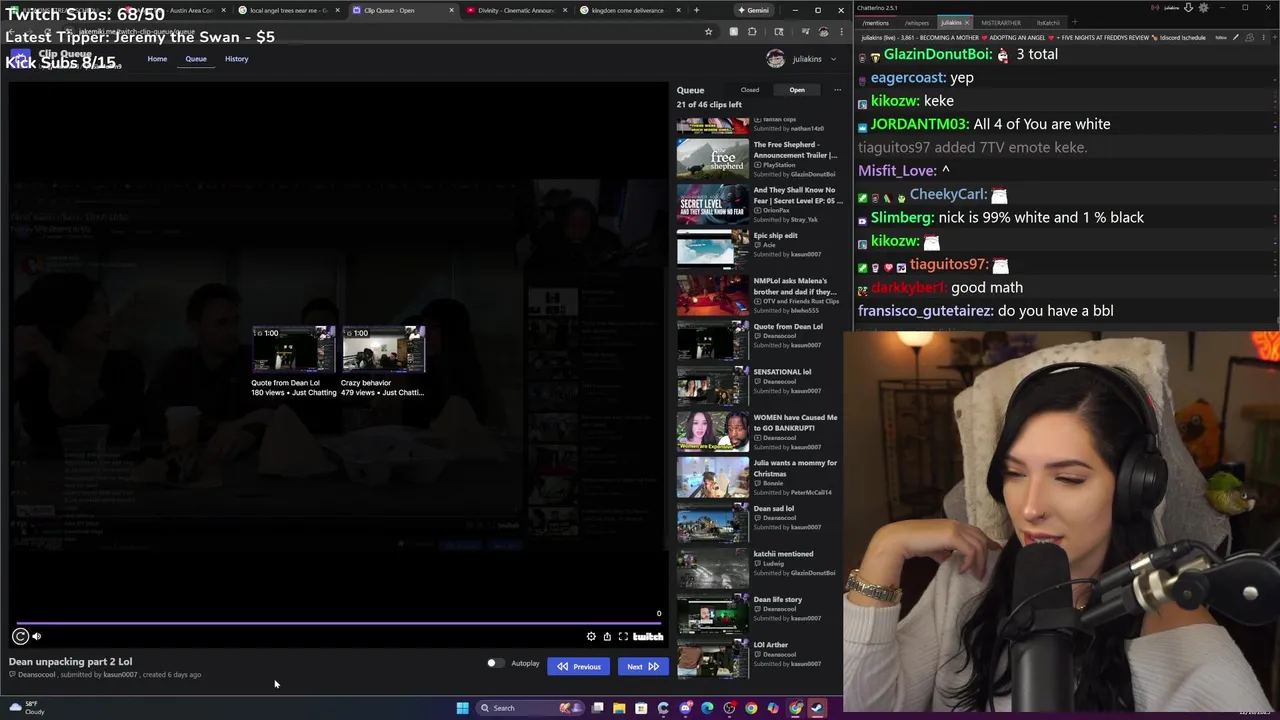Launch Microsoft Edge from the taskbar
Screen dimensions: 1280x720
coord(707,708)
